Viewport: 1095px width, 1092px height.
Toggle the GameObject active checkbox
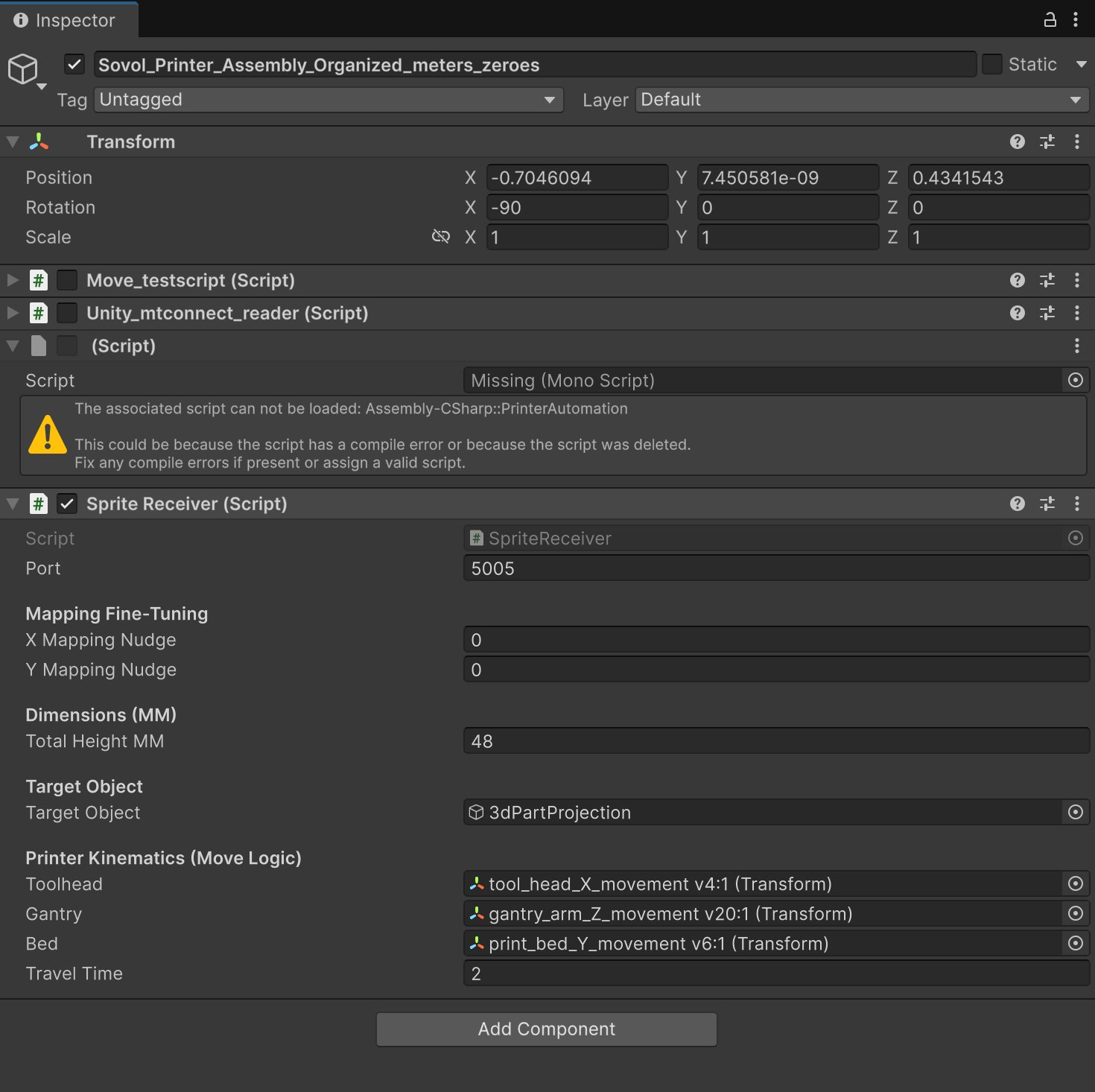tap(74, 64)
